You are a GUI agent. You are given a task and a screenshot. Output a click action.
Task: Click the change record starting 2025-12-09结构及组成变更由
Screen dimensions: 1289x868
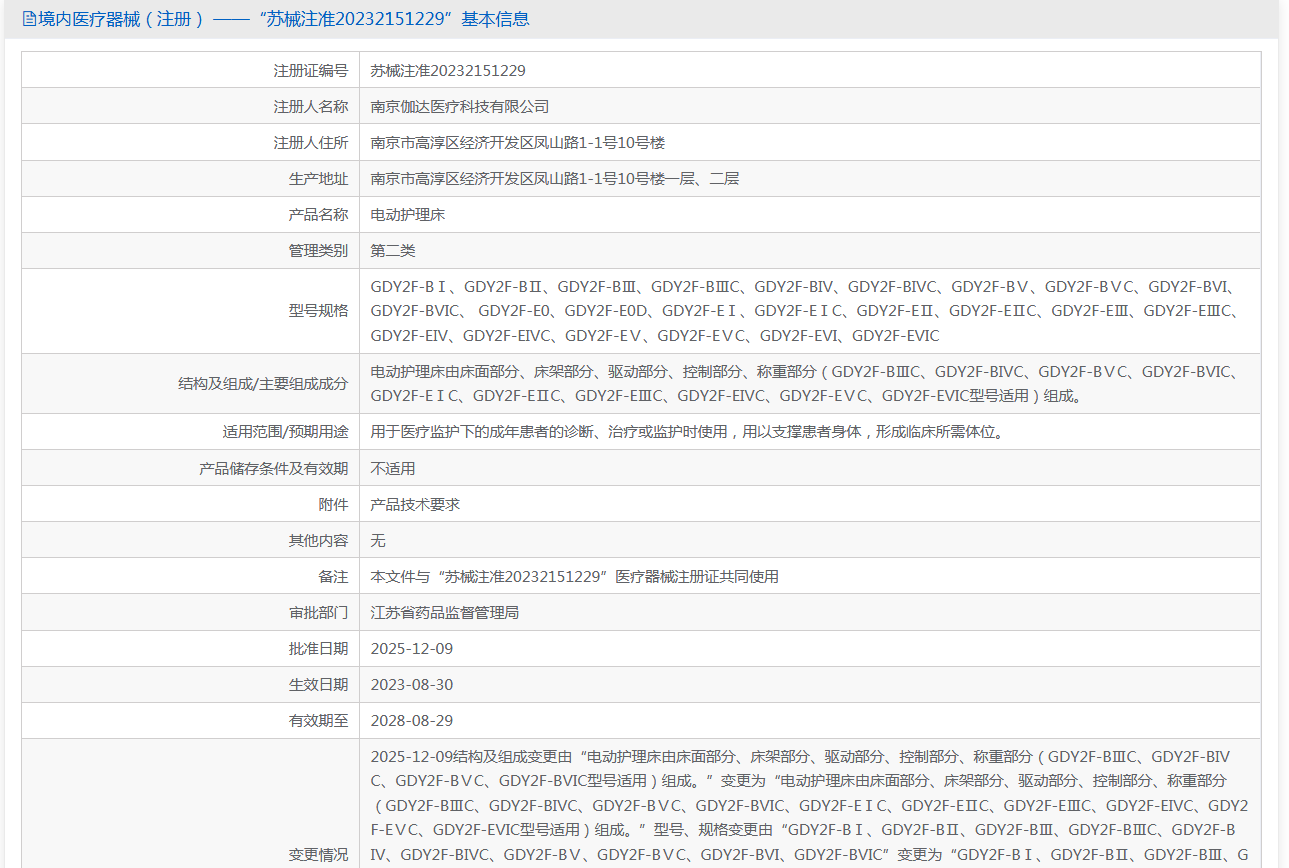[810, 806]
